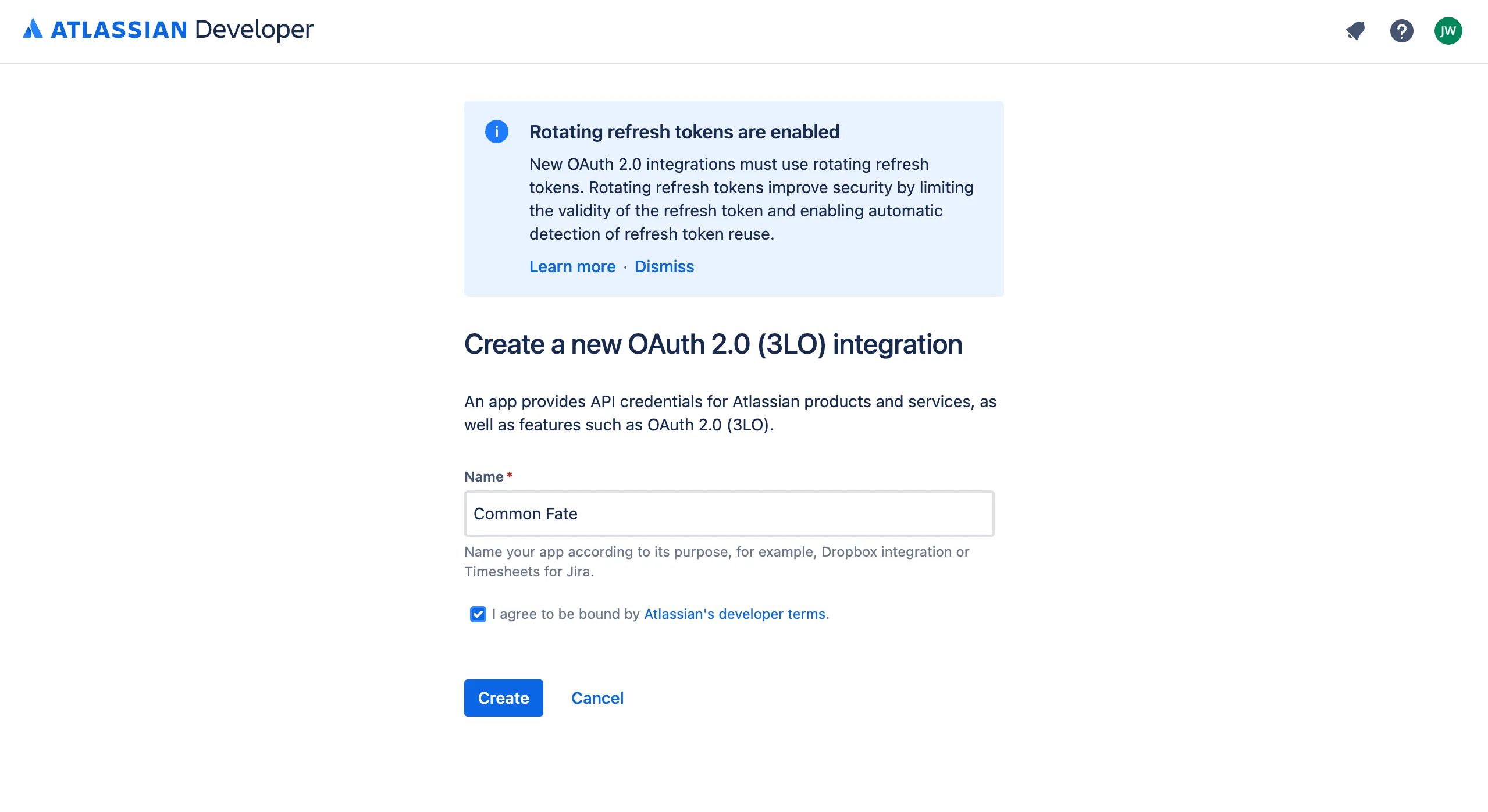Click the 'Rotating refresh tokens are enabled' heading
The width and height of the screenshot is (1488, 812).
[x=685, y=132]
